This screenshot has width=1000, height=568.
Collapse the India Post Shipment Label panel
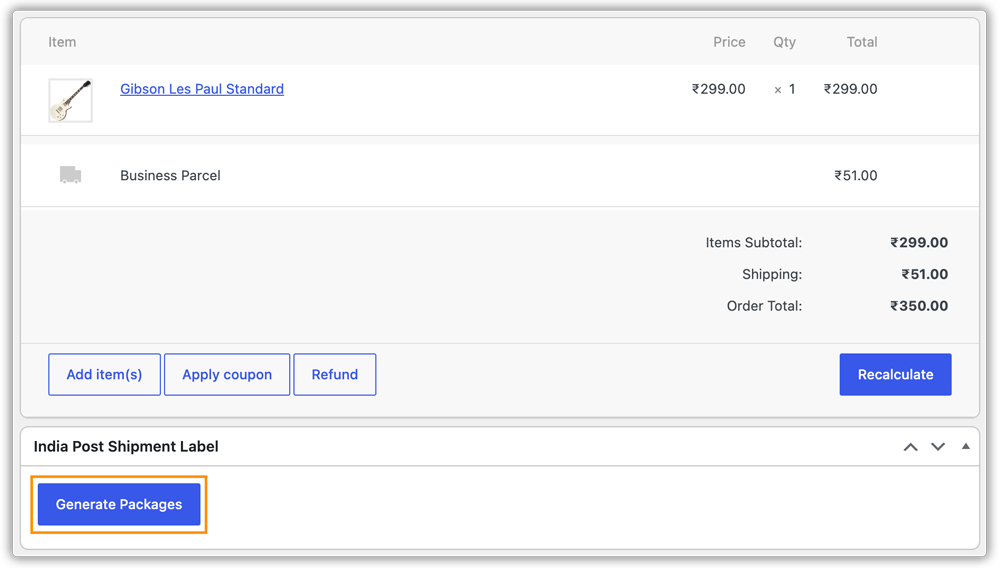pos(966,446)
